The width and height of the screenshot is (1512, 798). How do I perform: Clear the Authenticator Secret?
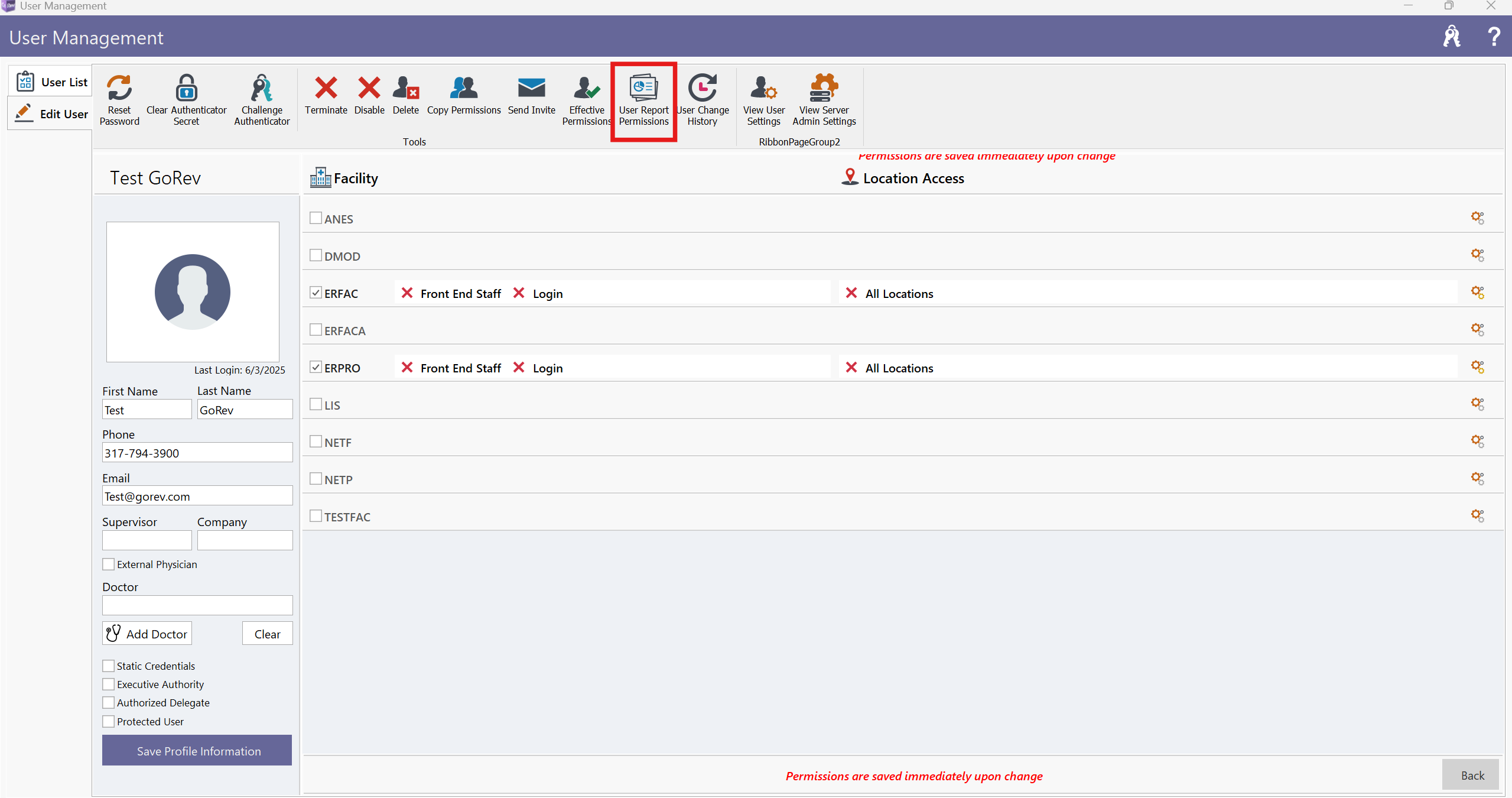pos(186,100)
